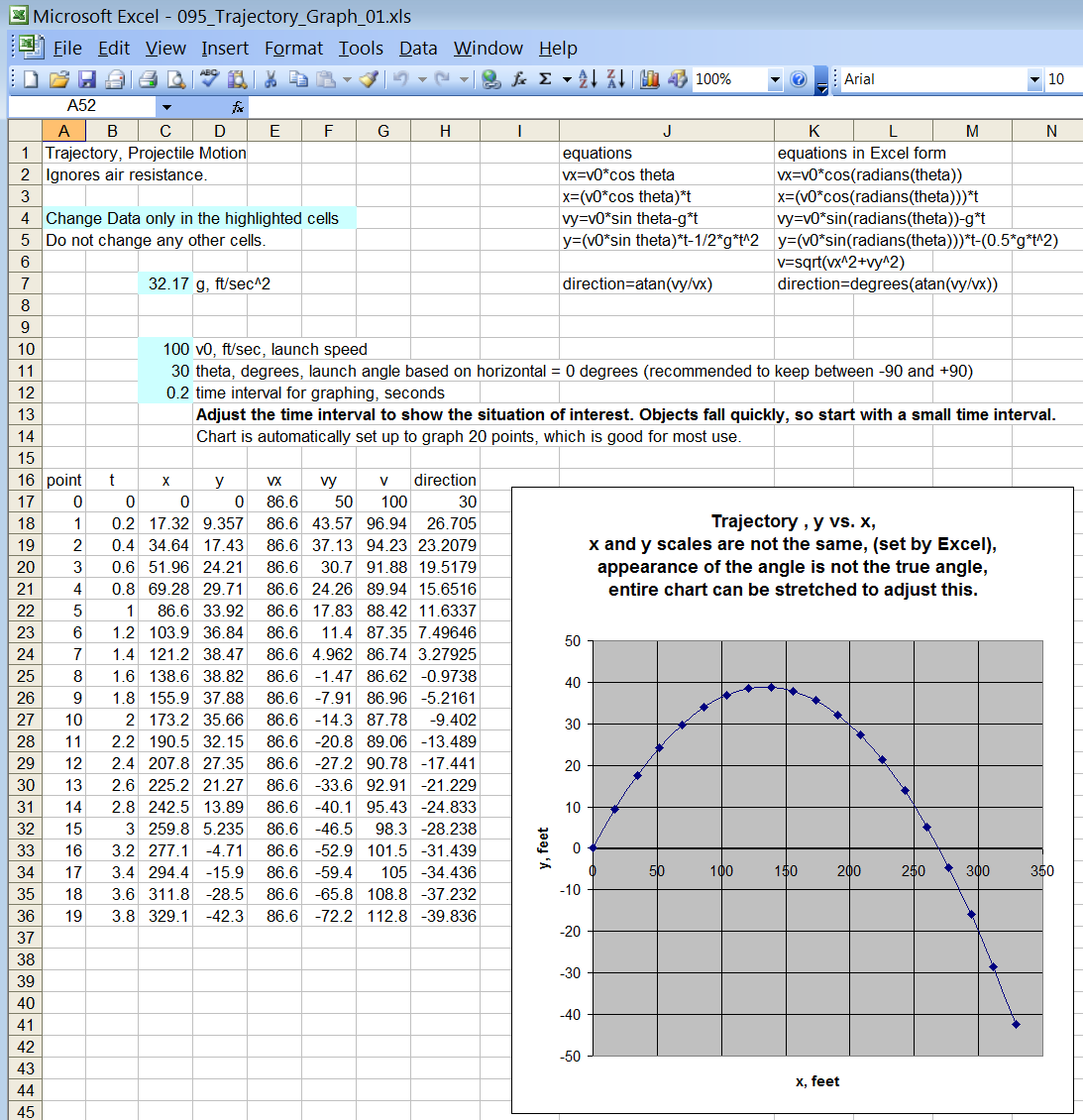Expand the Name Box dropdown arrow
Screen dimensions: 1083x1120
(166, 106)
